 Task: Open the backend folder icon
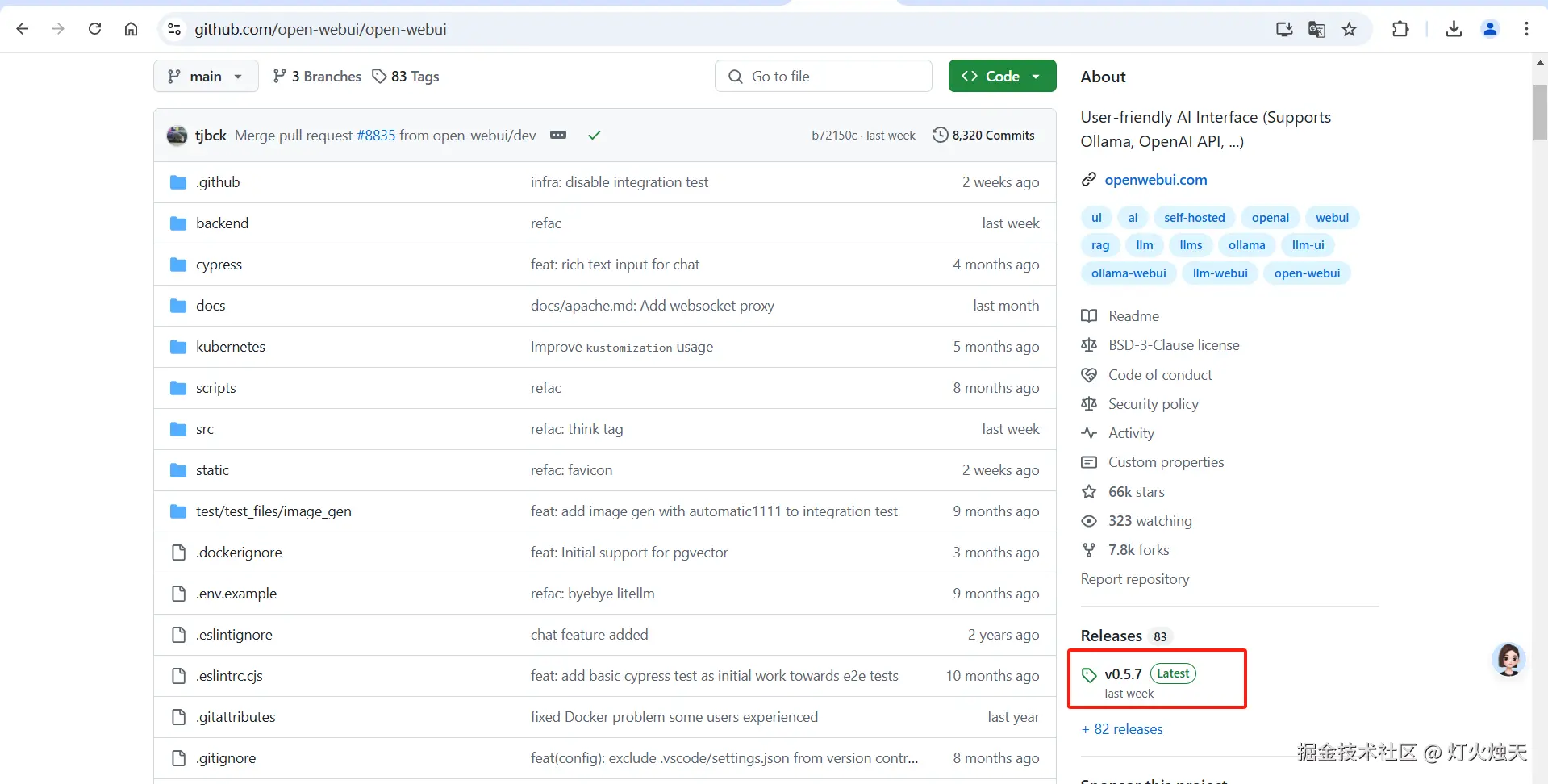click(178, 223)
